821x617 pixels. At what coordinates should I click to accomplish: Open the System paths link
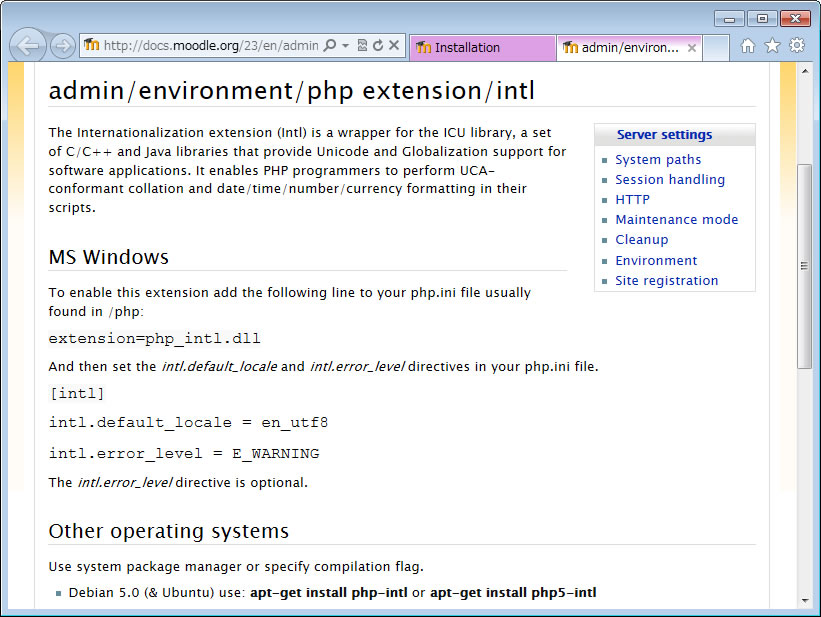658,159
